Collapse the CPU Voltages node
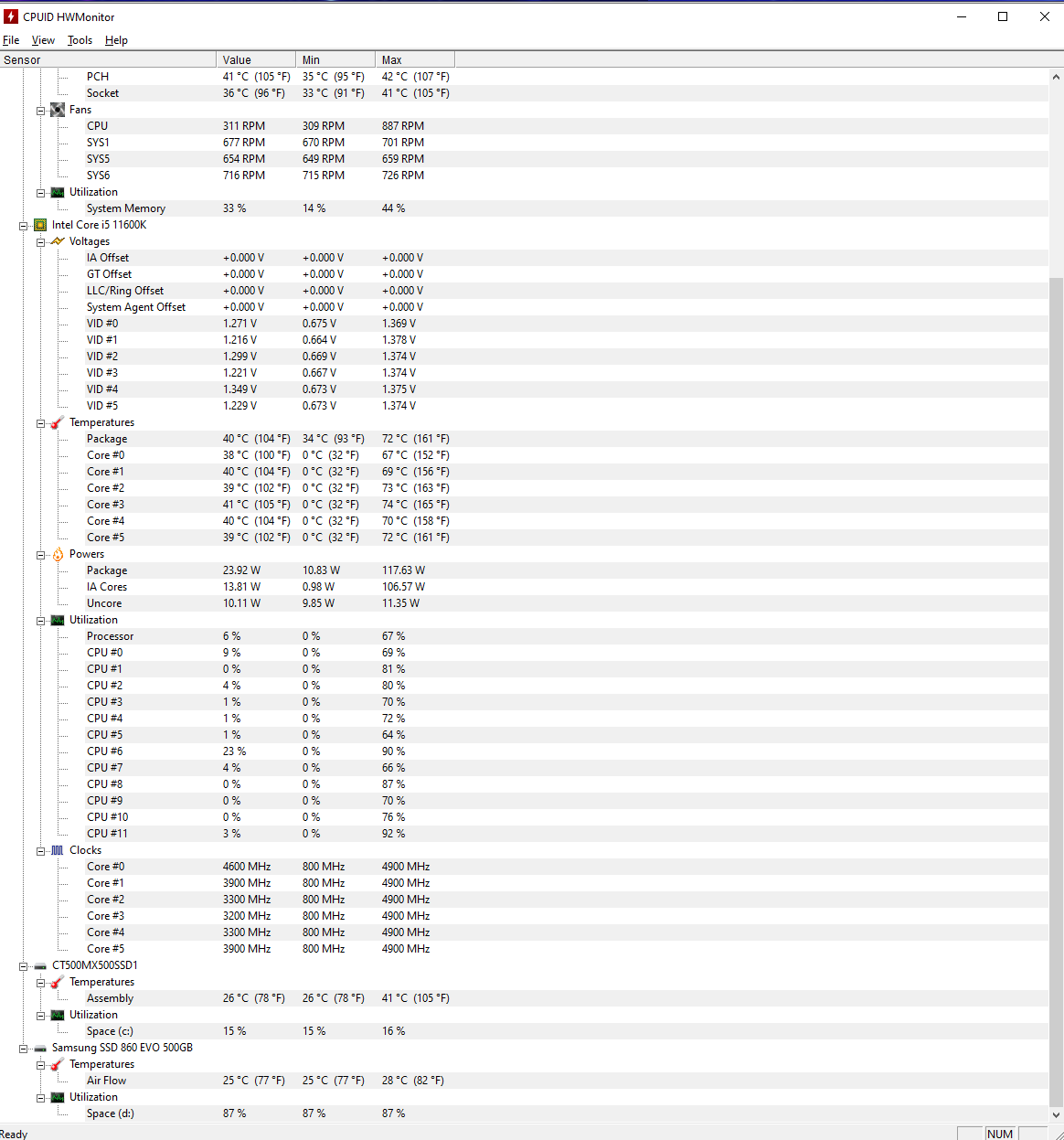 pyautogui.click(x=41, y=242)
